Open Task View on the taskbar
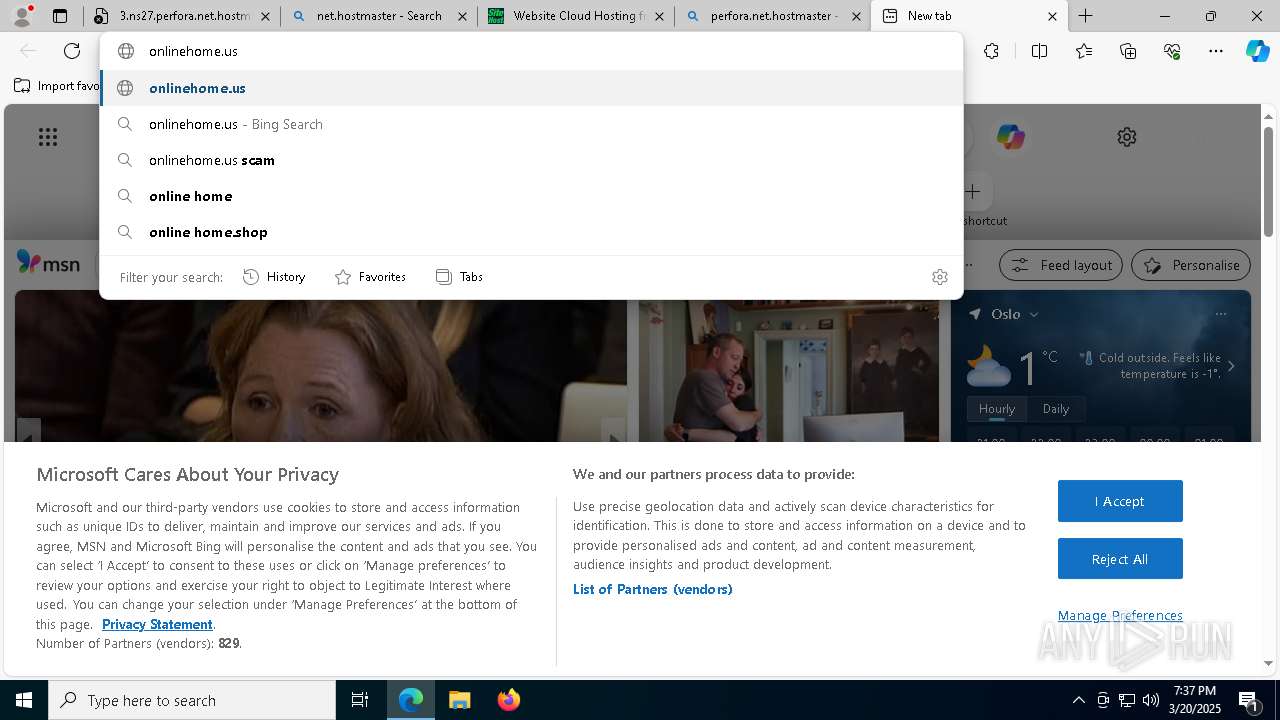 [360, 700]
